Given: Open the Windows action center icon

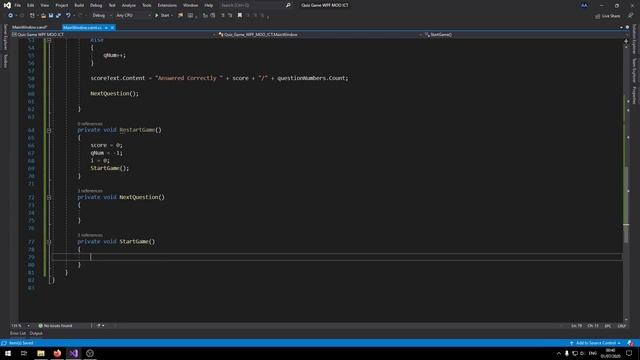Looking at the screenshot, I should [629, 353].
